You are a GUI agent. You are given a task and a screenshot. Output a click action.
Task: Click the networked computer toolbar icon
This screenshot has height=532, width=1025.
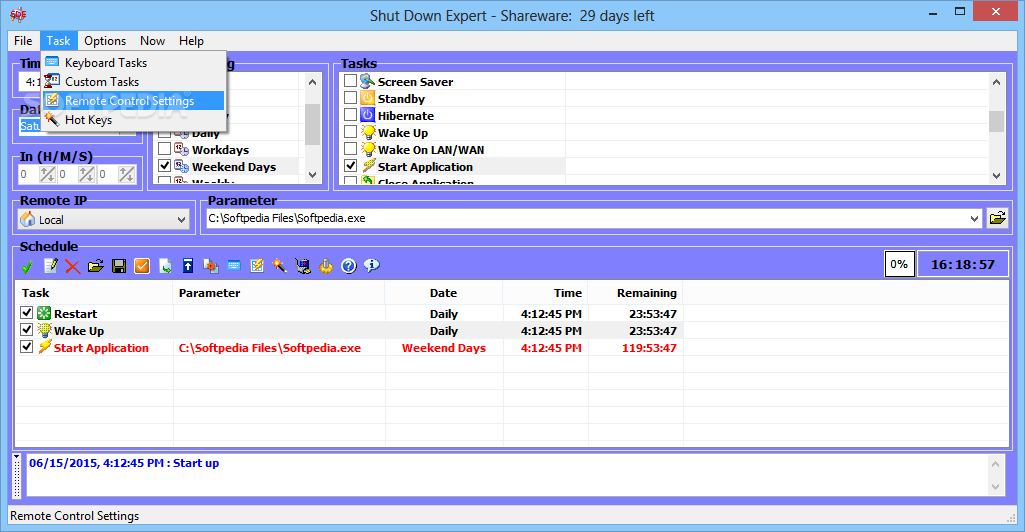303,266
